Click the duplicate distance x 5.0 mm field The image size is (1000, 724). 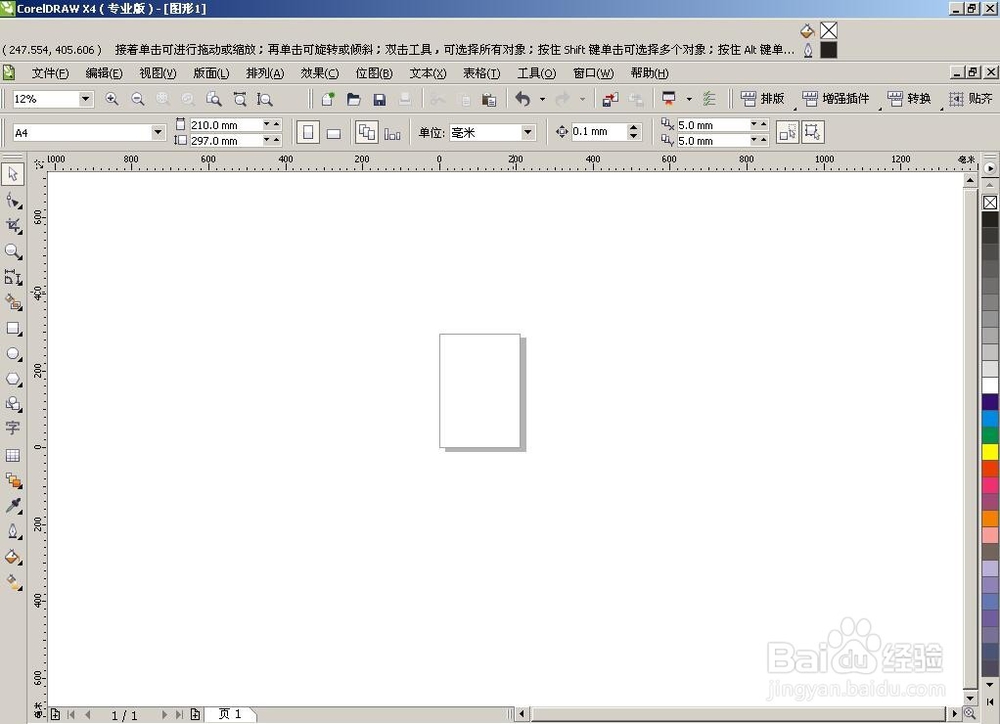pos(714,124)
